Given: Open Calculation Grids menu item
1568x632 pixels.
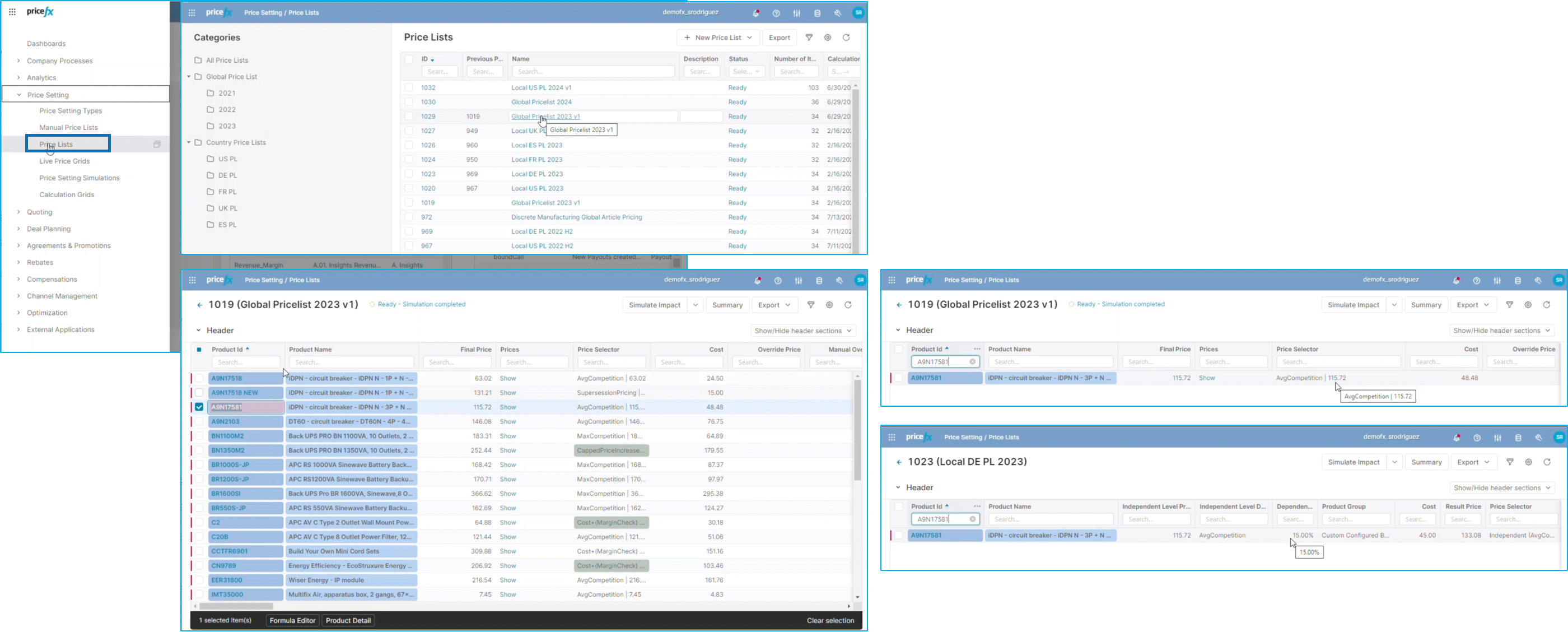Looking at the screenshot, I should coord(67,195).
